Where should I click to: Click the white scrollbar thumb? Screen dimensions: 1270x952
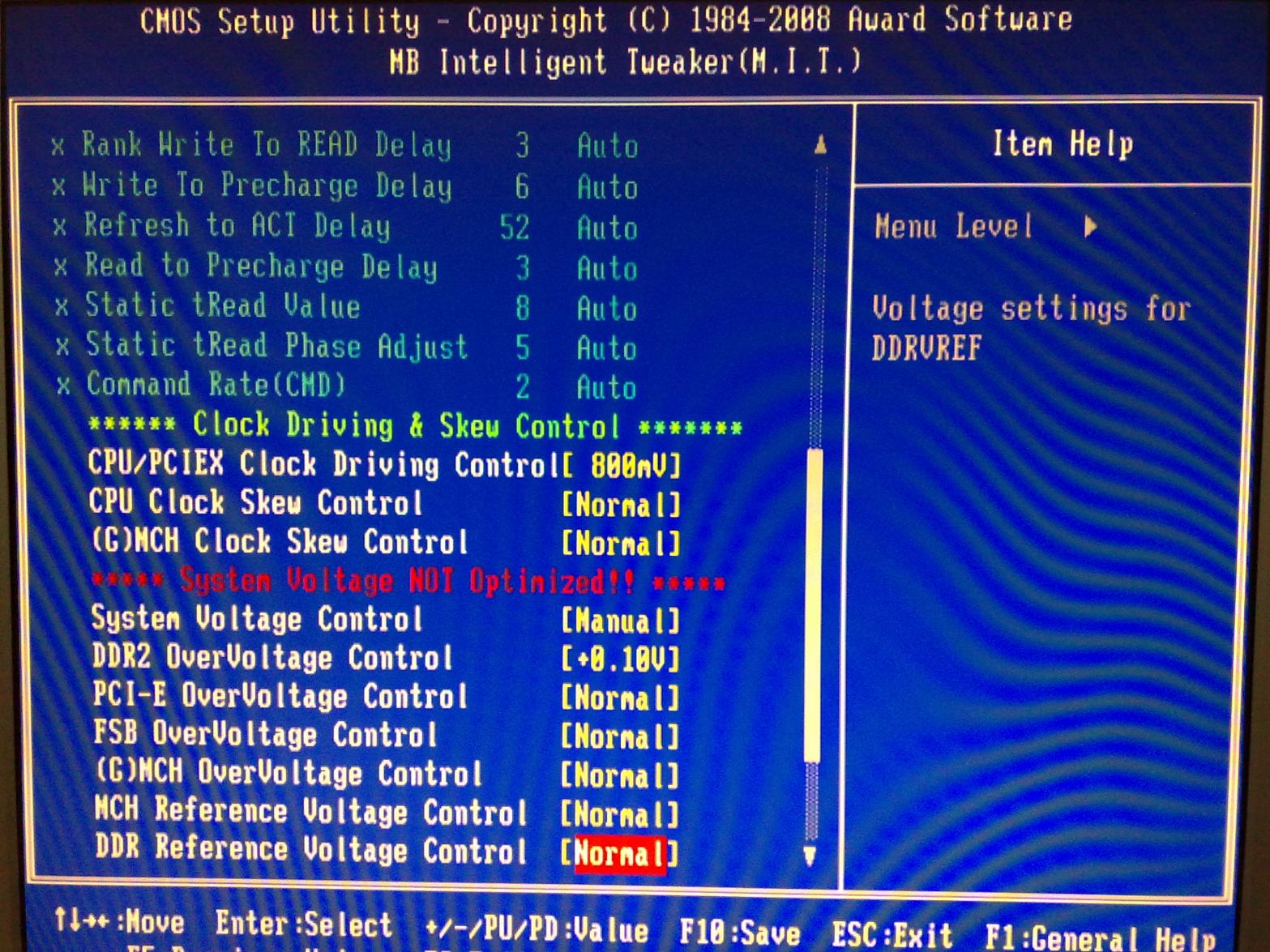pyautogui.click(x=814, y=605)
